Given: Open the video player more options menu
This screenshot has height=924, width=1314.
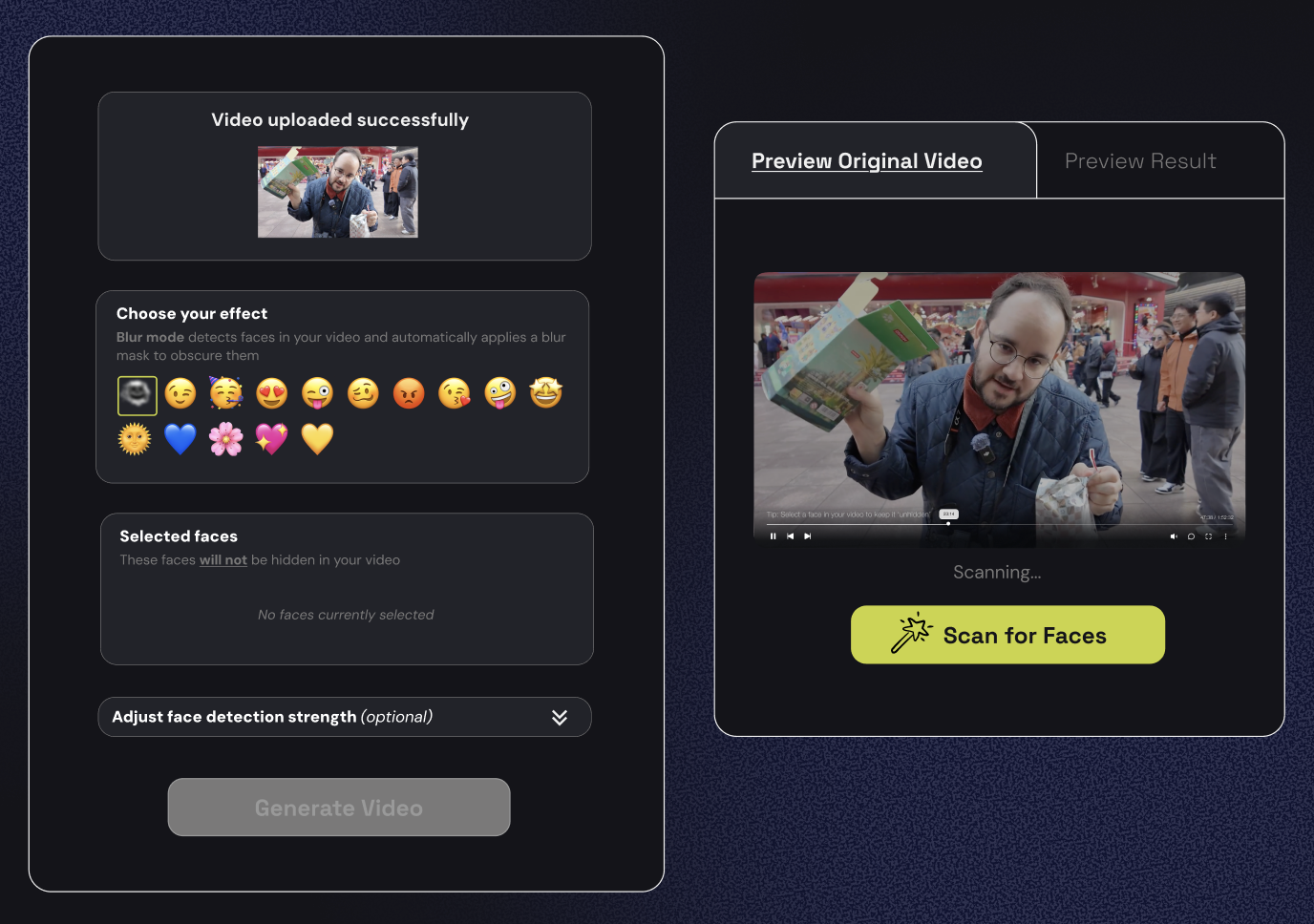Looking at the screenshot, I should [x=1226, y=536].
